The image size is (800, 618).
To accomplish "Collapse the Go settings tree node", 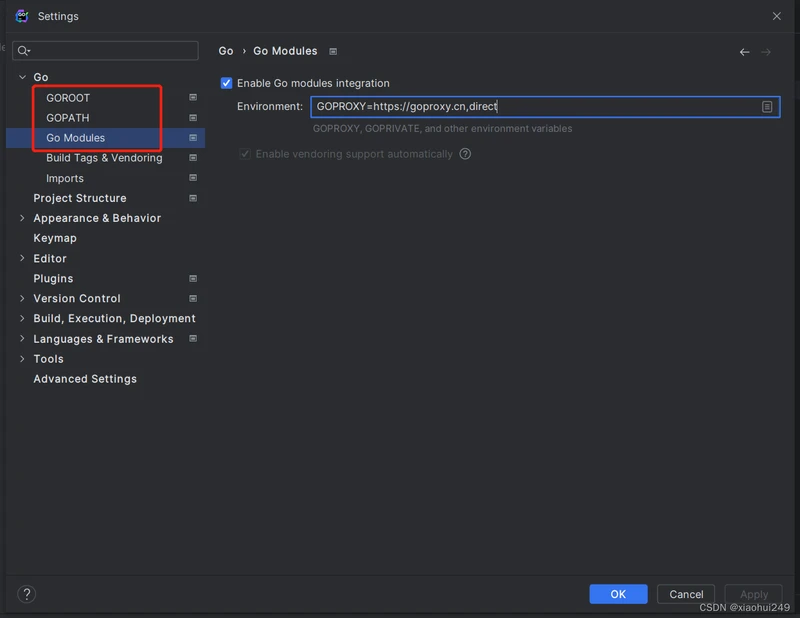I will point(22,77).
